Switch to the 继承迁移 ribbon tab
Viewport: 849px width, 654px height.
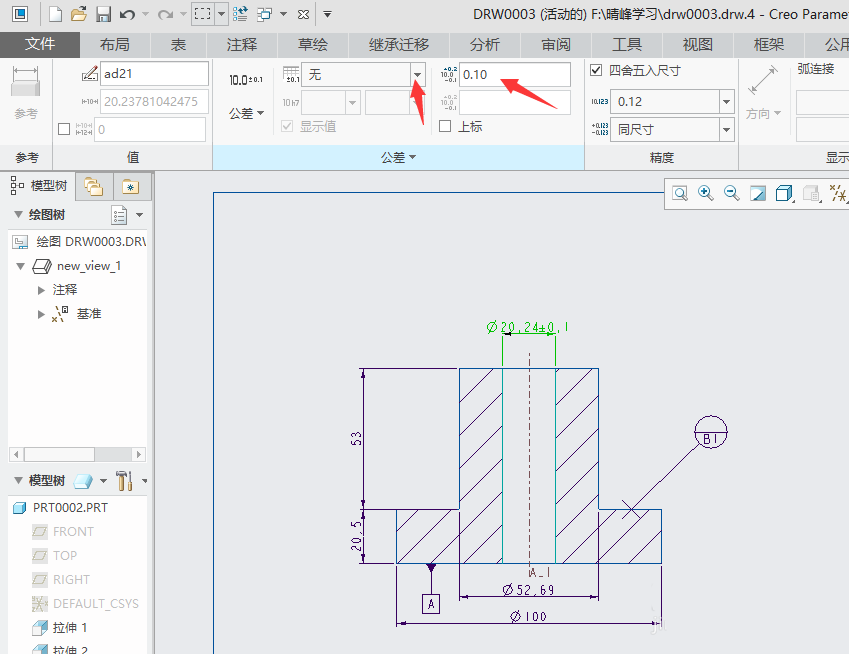tap(399, 45)
